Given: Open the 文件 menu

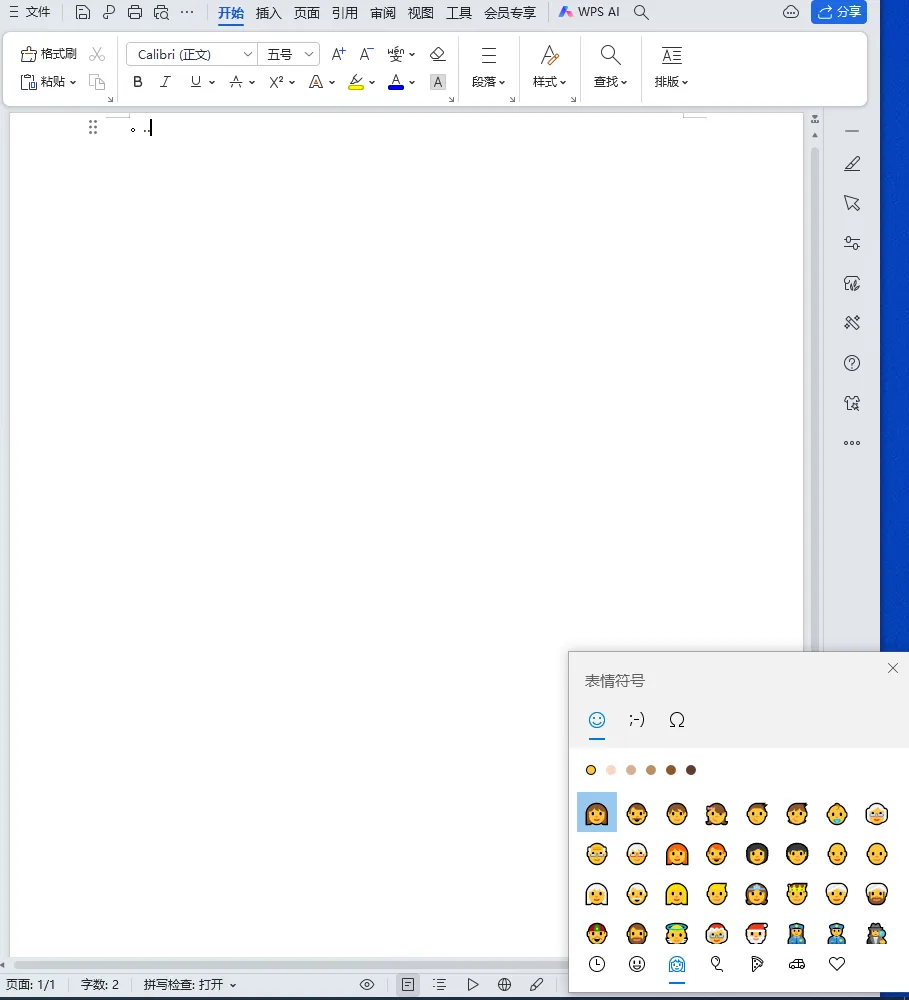Looking at the screenshot, I should pyautogui.click(x=30, y=12).
